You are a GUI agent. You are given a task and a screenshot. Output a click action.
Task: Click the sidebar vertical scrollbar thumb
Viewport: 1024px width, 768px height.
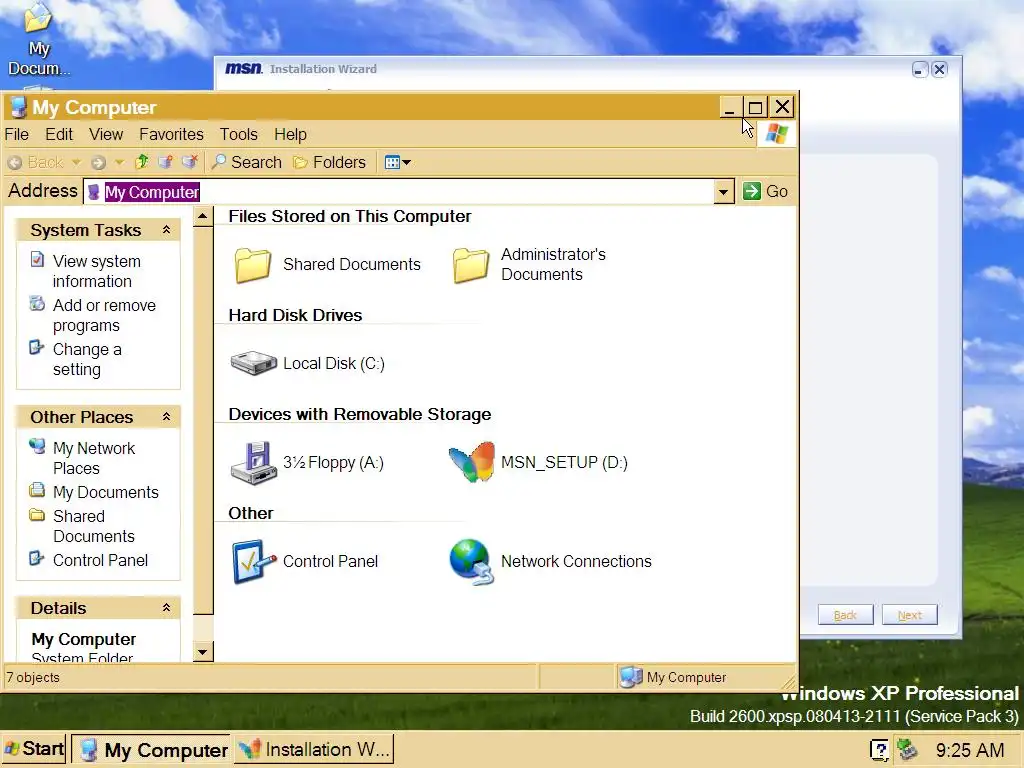coord(203,420)
